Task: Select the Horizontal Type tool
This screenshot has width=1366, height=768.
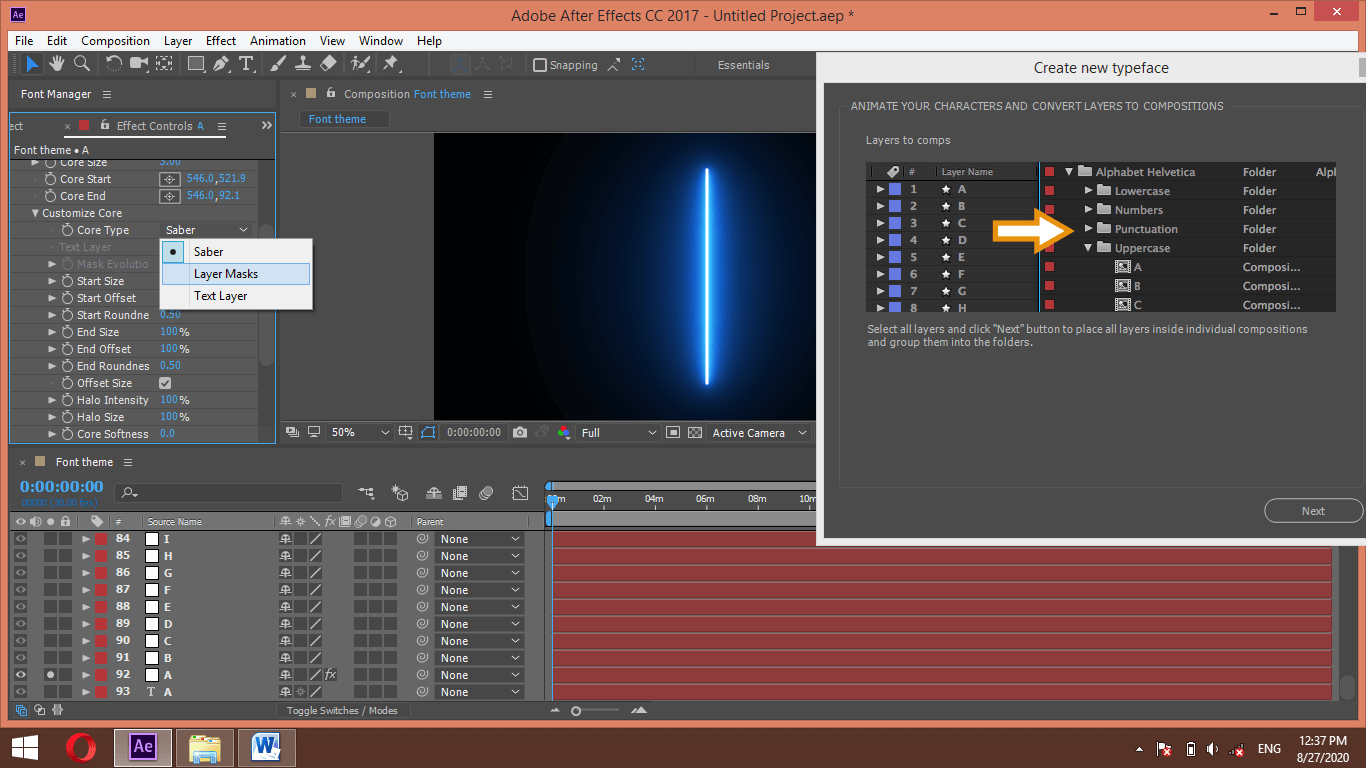Action: [246, 64]
